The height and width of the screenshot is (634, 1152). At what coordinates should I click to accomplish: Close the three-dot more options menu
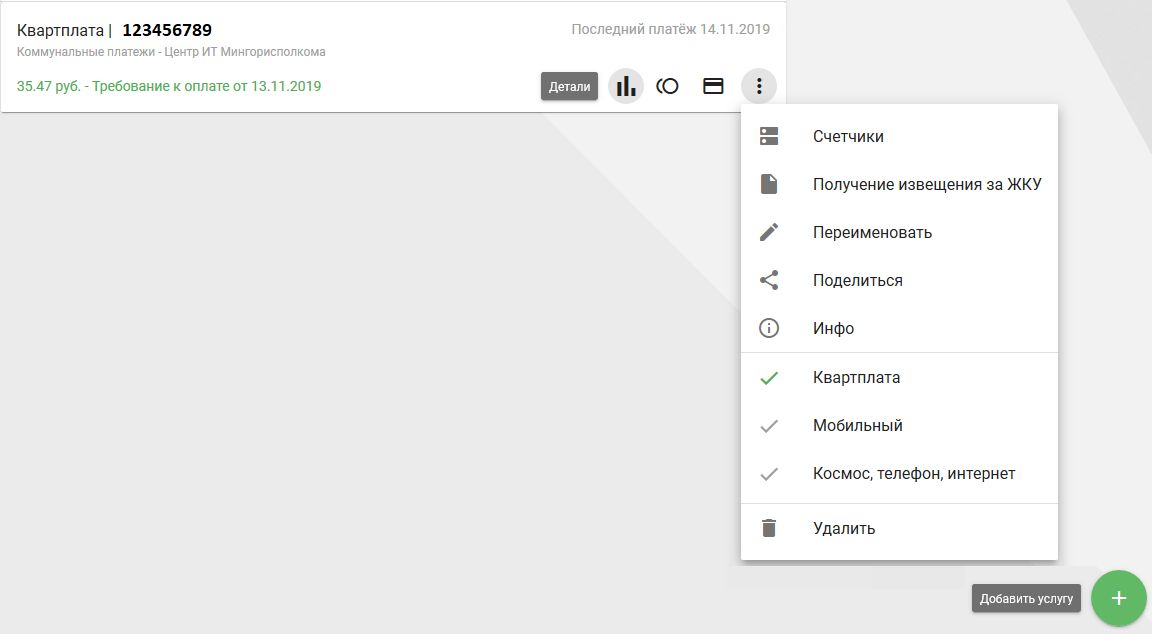click(759, 86)
